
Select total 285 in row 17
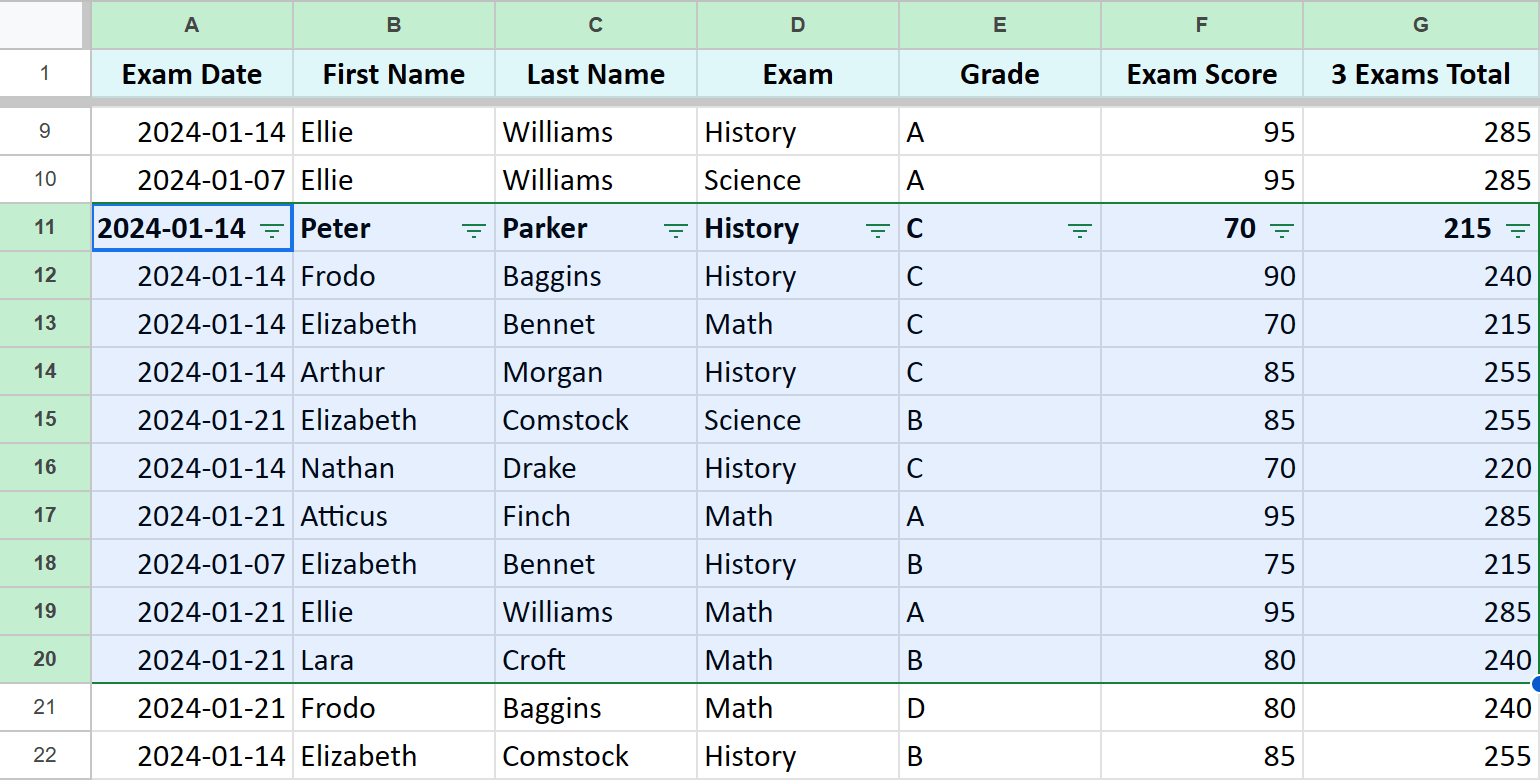tap(1421, 516)
